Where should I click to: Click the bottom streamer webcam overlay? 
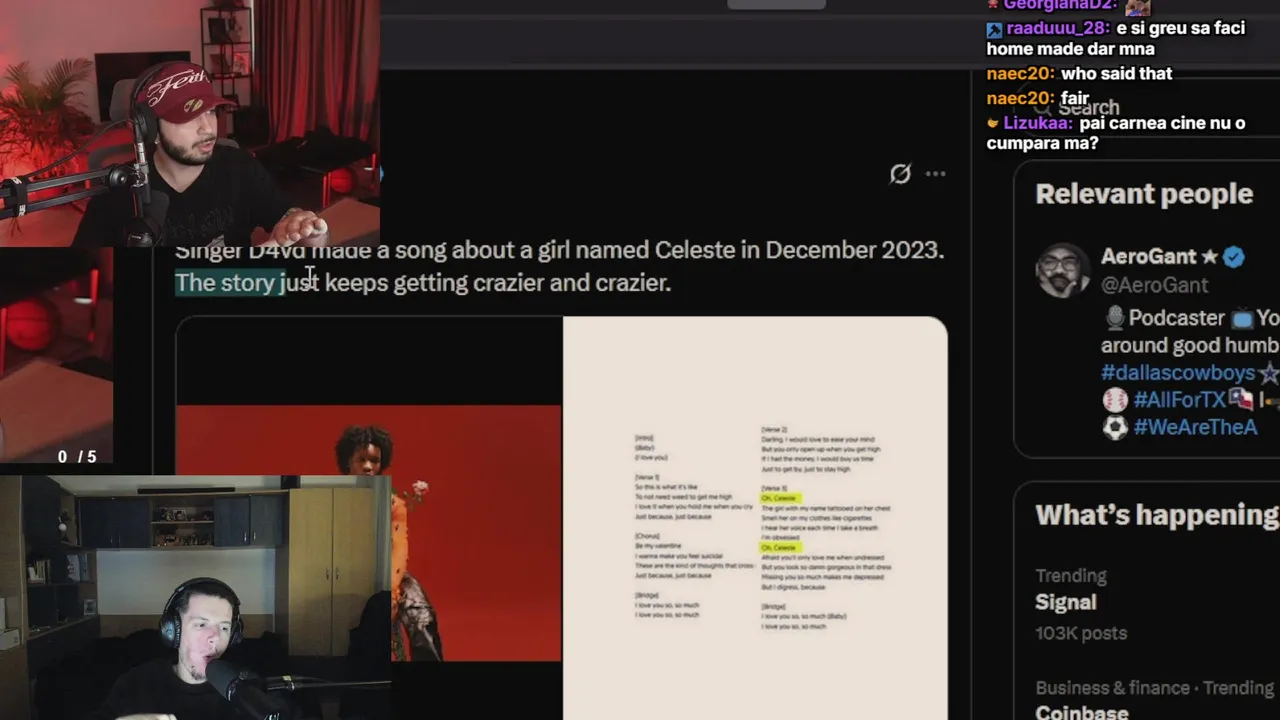(x=195, y=598)
